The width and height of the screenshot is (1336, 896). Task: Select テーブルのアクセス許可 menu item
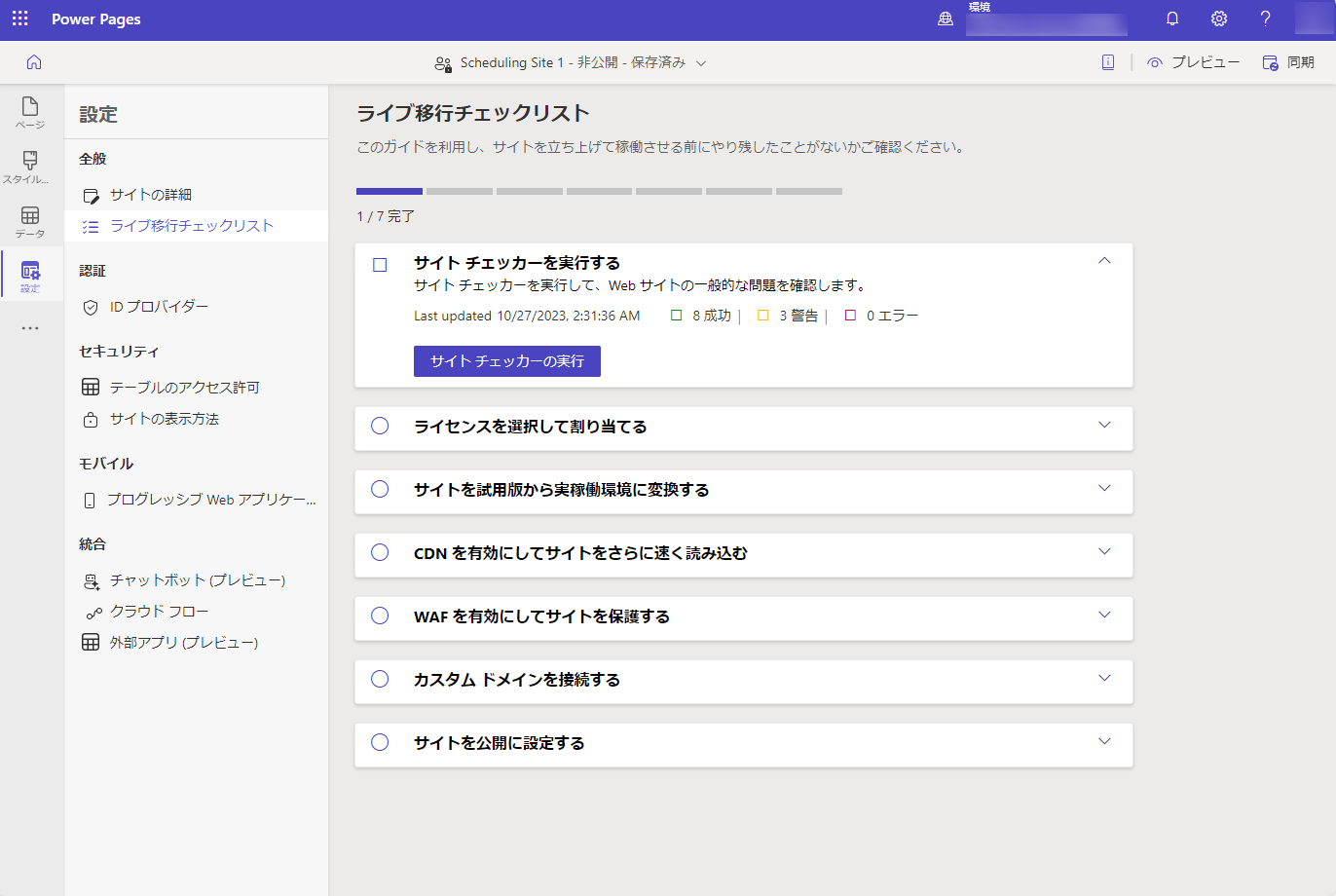[197, 388]
